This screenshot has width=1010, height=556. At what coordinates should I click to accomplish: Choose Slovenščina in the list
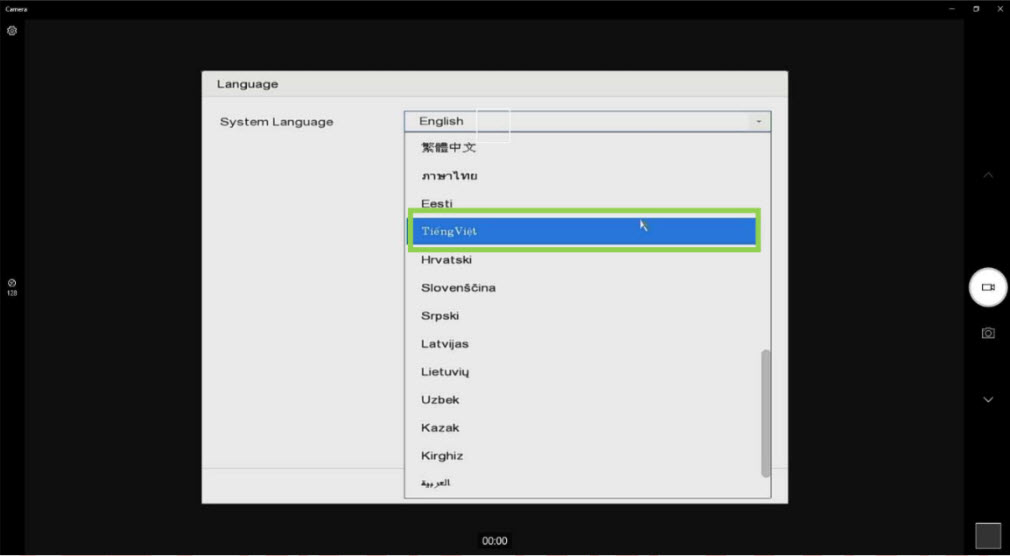point(458,288)
